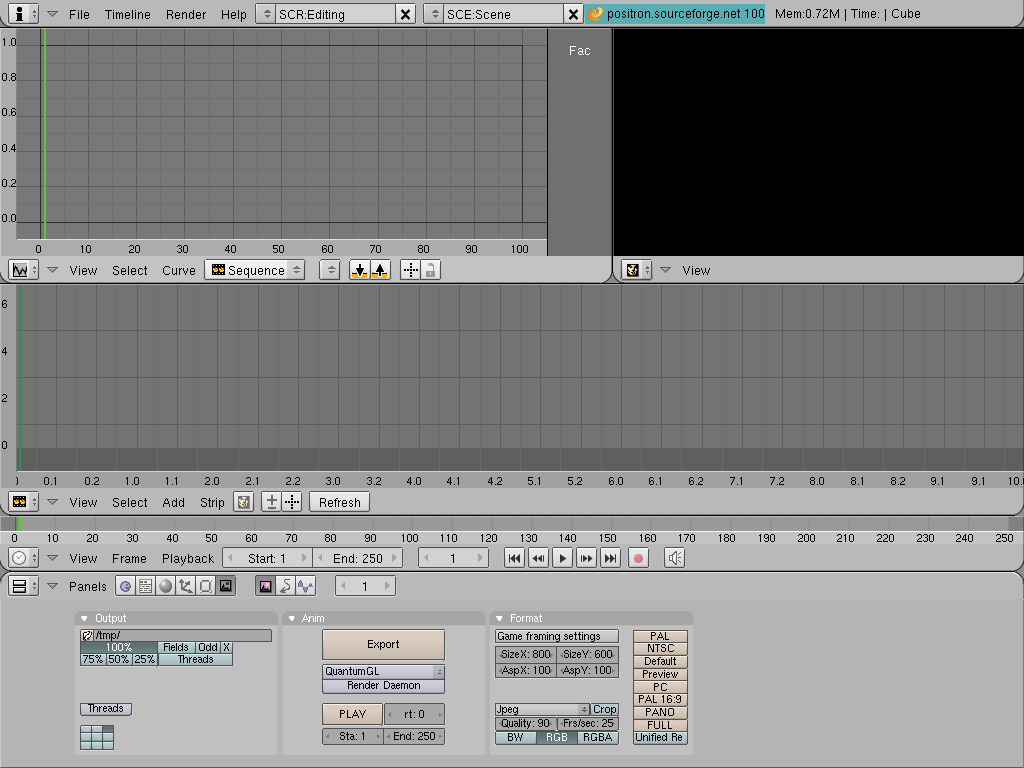Click the rewind playback button
The width and height of the screenshot is (1024, 768).
pyautogui.click(x=539, y=558)
